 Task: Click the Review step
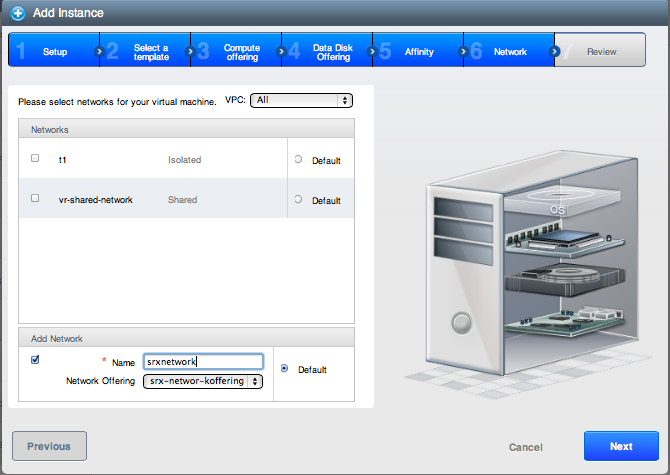(601, 52)
